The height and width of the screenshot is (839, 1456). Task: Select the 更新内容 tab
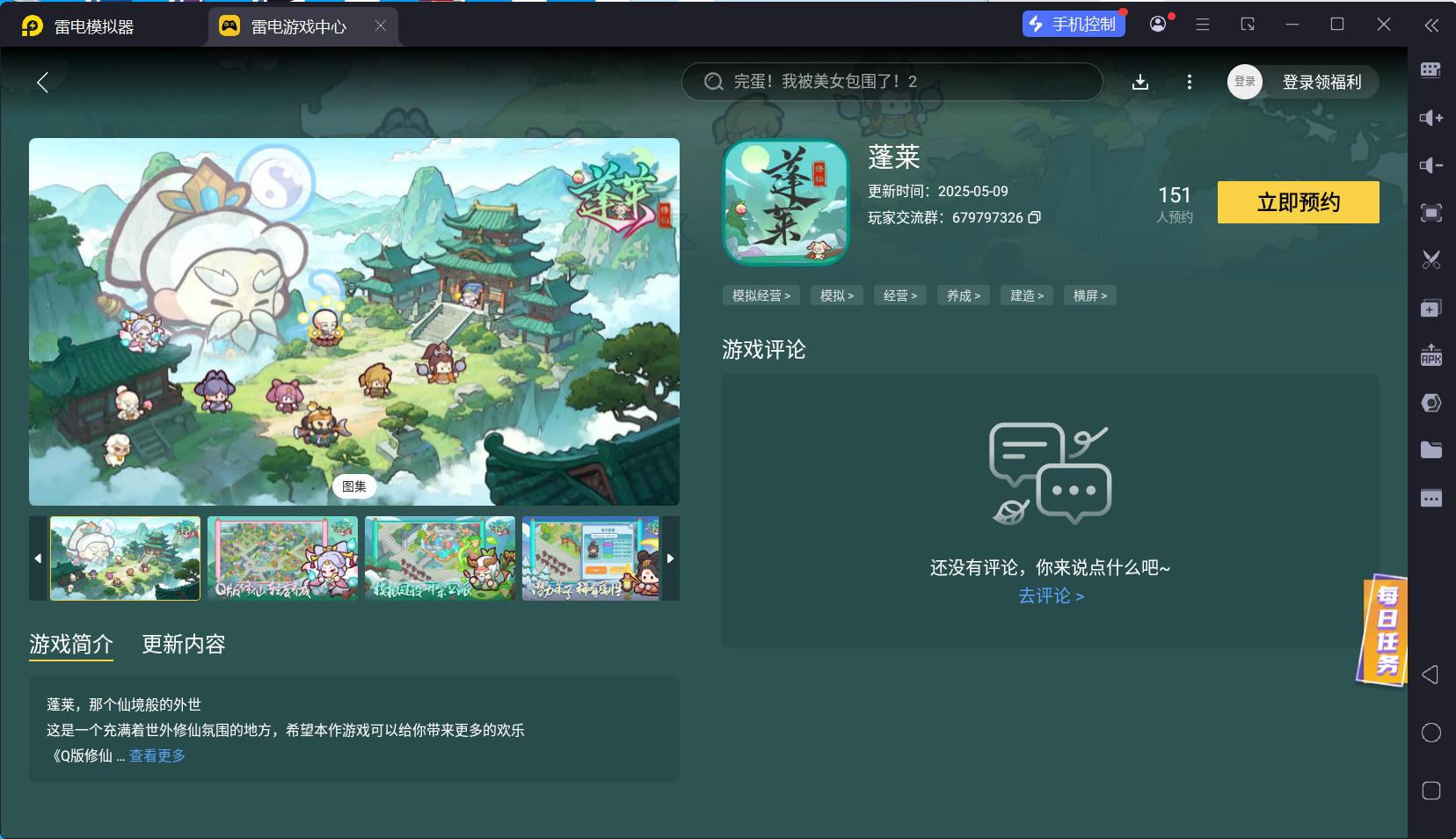184,645
